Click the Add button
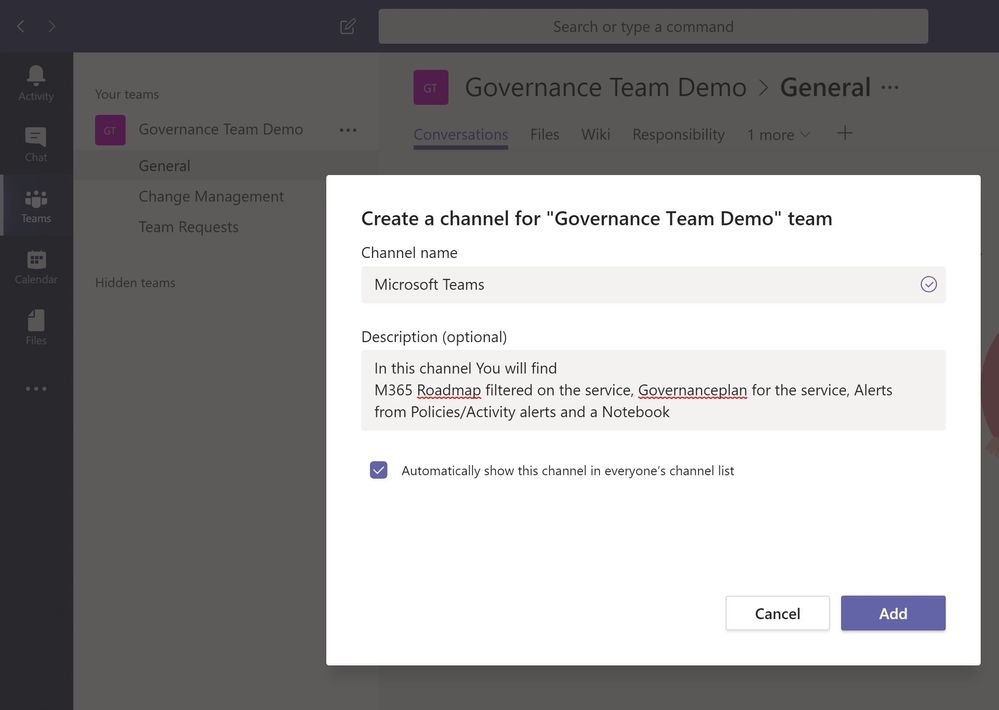 coord(893,613)
